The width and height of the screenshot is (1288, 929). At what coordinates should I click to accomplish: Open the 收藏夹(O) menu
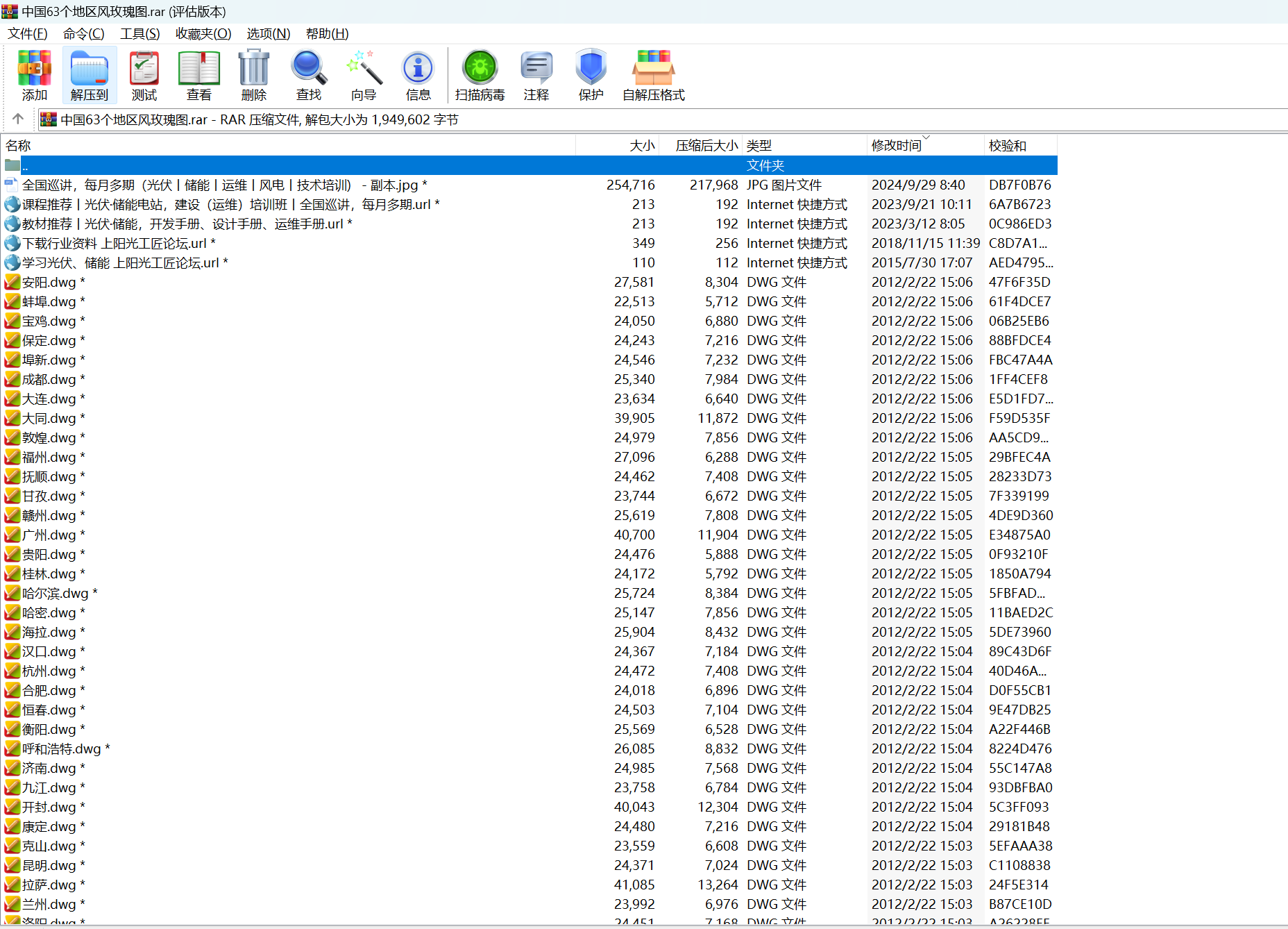[203, 33]
